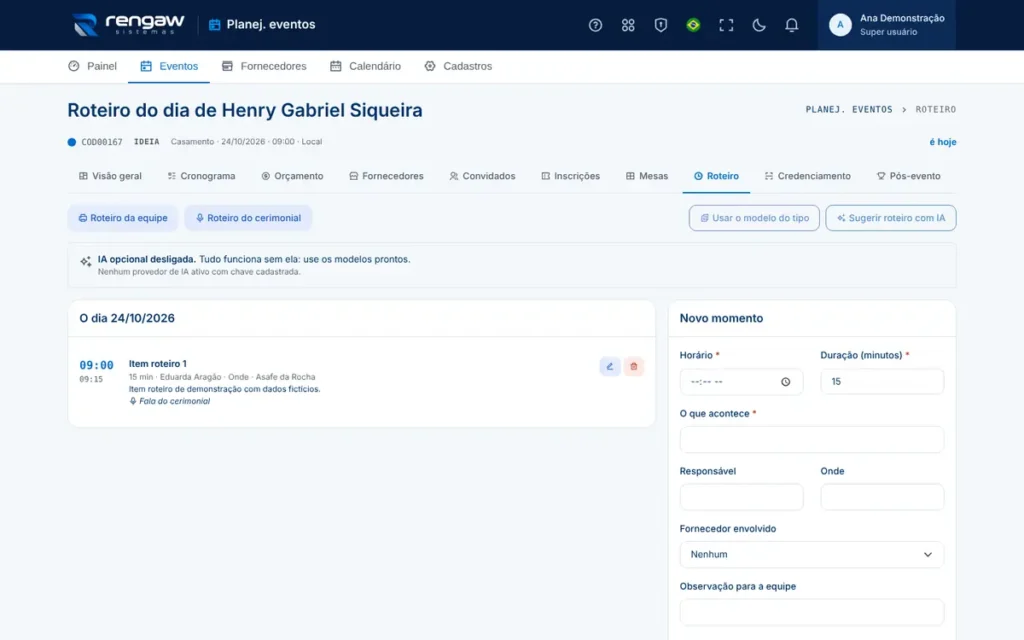Switch to Cronograma tab
This screenshot has height=640, width=1024.
(x=201, y=176)
